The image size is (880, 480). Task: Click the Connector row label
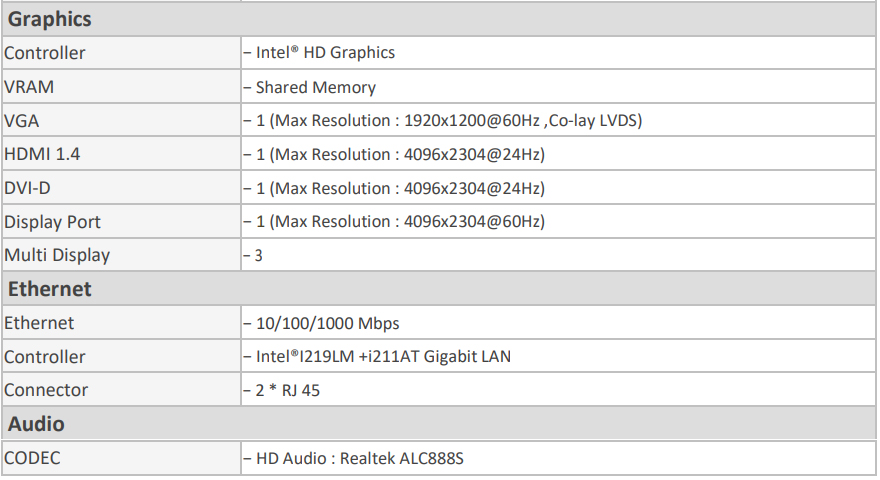pyautogui.click(x=46, y=390)
